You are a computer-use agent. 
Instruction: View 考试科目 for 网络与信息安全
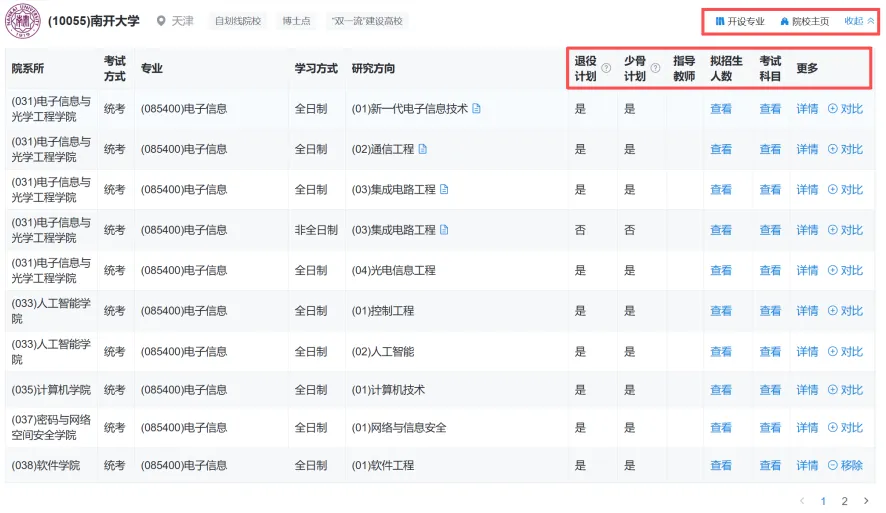pyautogui.click(x=770, y=428)
